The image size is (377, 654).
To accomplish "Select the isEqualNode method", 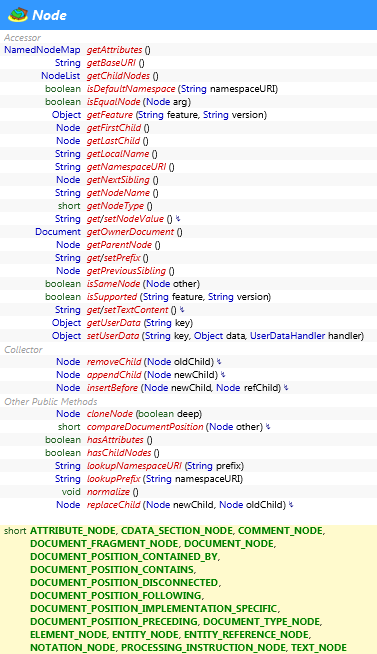I will pos(113,102).
